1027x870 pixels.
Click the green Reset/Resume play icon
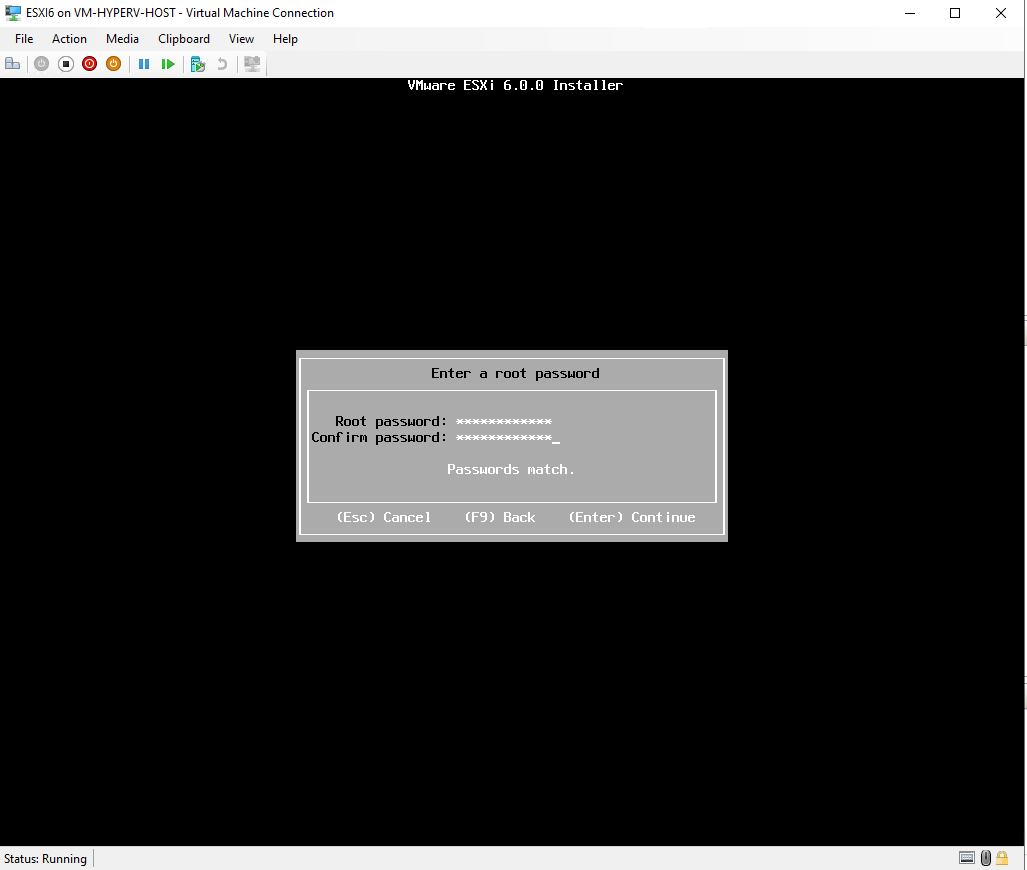point(168,64)
